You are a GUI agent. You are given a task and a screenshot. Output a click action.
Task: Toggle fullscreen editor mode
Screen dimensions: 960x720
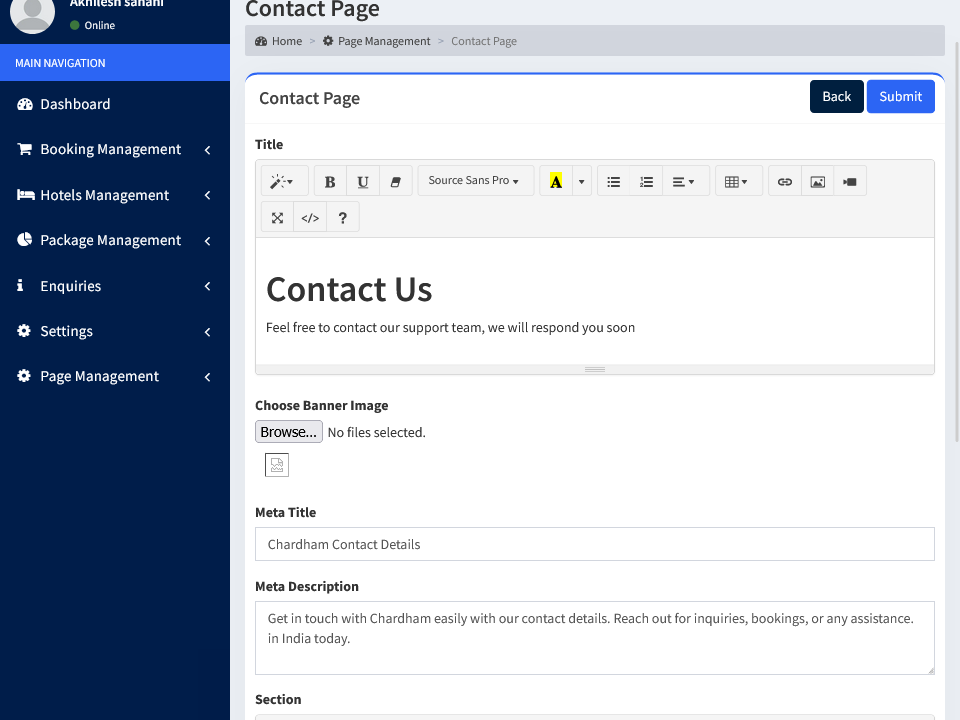coord(277,217)
